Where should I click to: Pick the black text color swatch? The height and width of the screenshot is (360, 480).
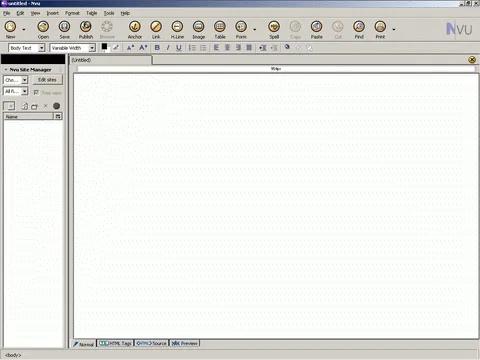click(x=104, y=47)
